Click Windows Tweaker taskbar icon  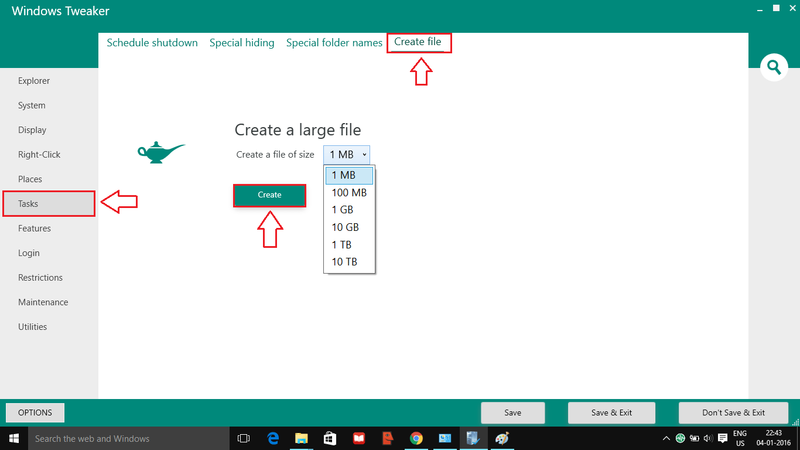coord(473,438)
